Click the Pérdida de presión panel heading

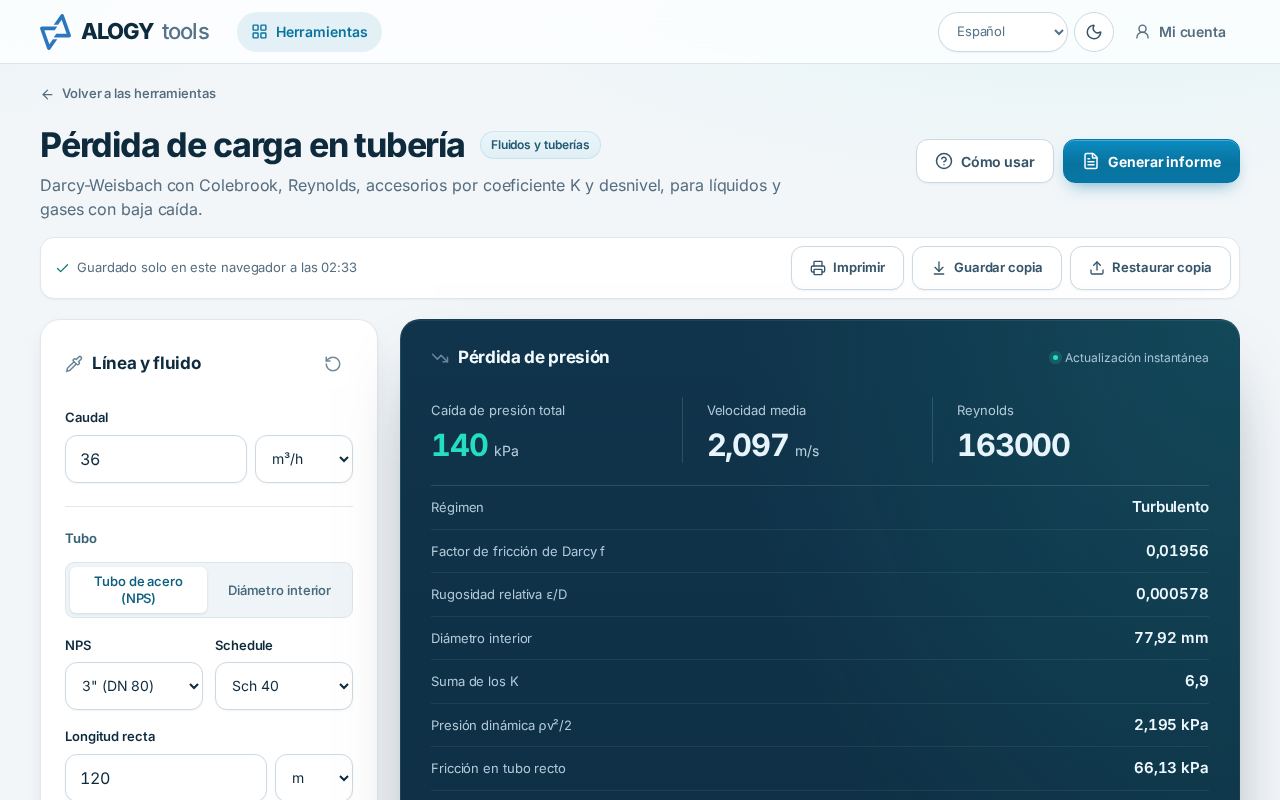click(x=533, y=357)
